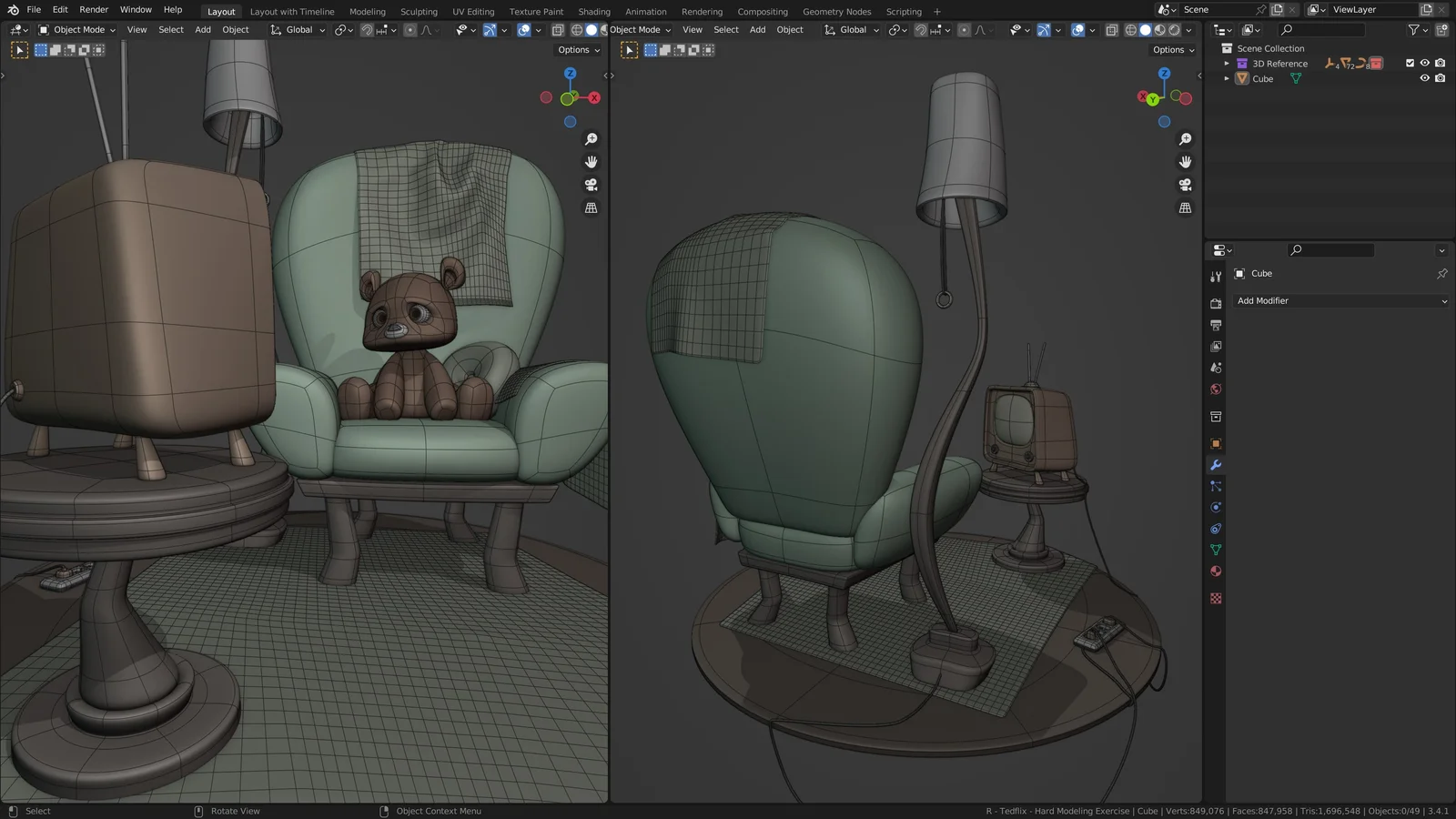
Task: Select the Material Properties sphere icon
Action: click(x=1216, y=571)
